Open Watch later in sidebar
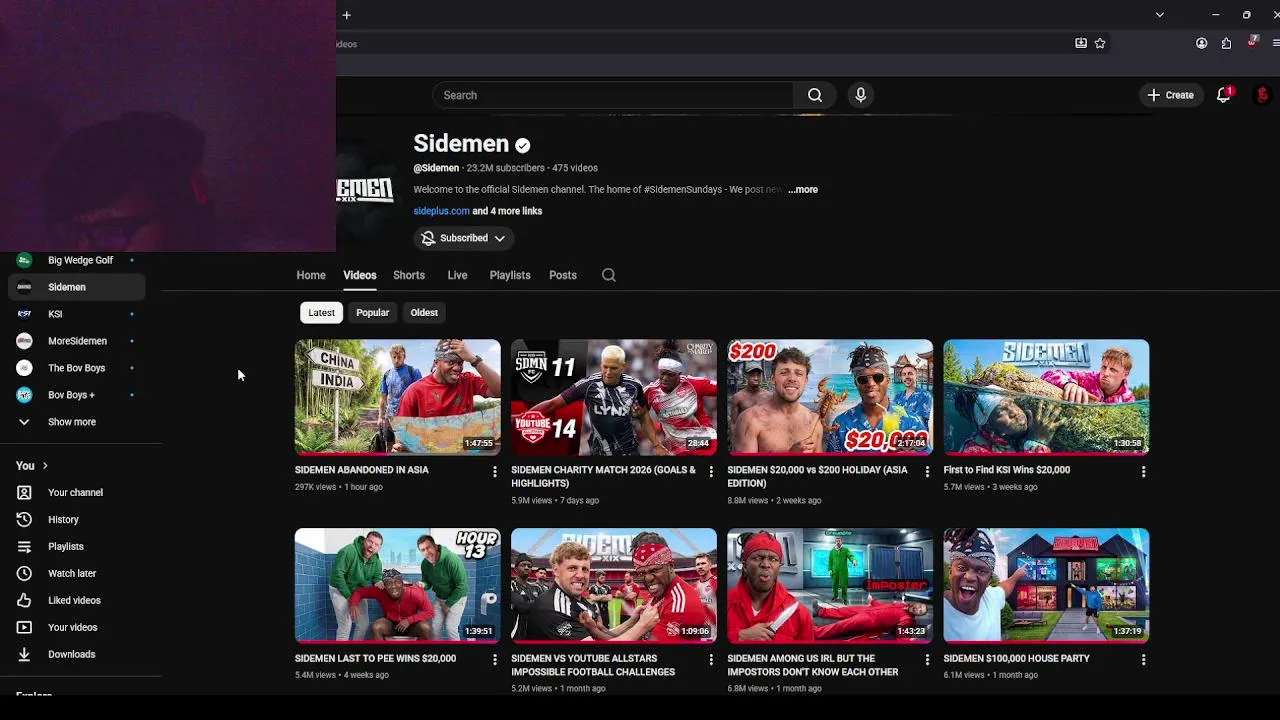1280x720 pixels. [x=76, y=574]
